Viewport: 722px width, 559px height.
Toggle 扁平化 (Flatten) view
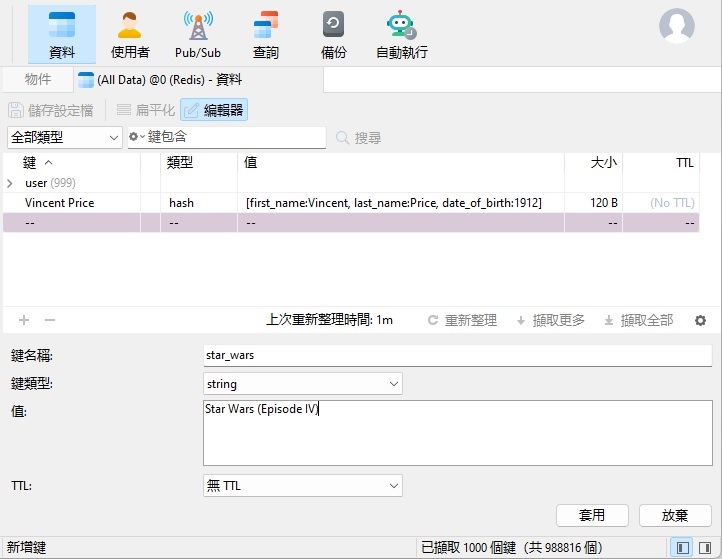(x=145, y=110)
